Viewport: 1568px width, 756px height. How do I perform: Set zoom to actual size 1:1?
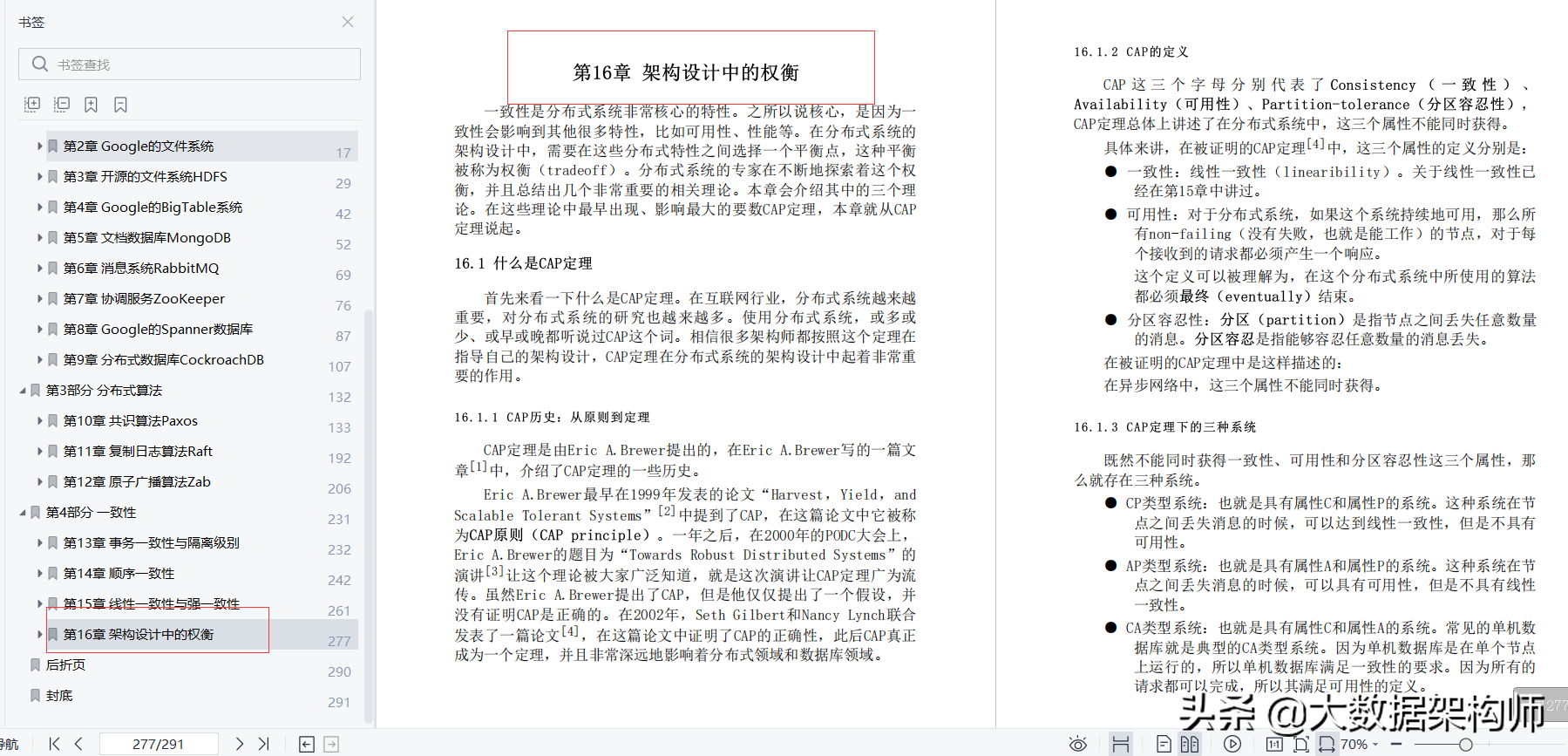pos(1274,744)
